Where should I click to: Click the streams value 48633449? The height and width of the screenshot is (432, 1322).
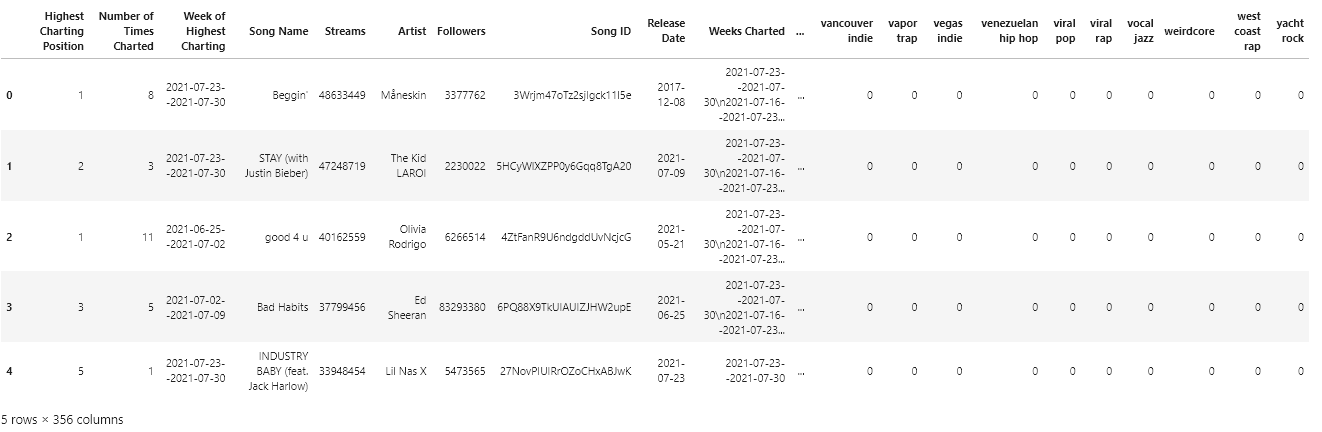point(342,95)
